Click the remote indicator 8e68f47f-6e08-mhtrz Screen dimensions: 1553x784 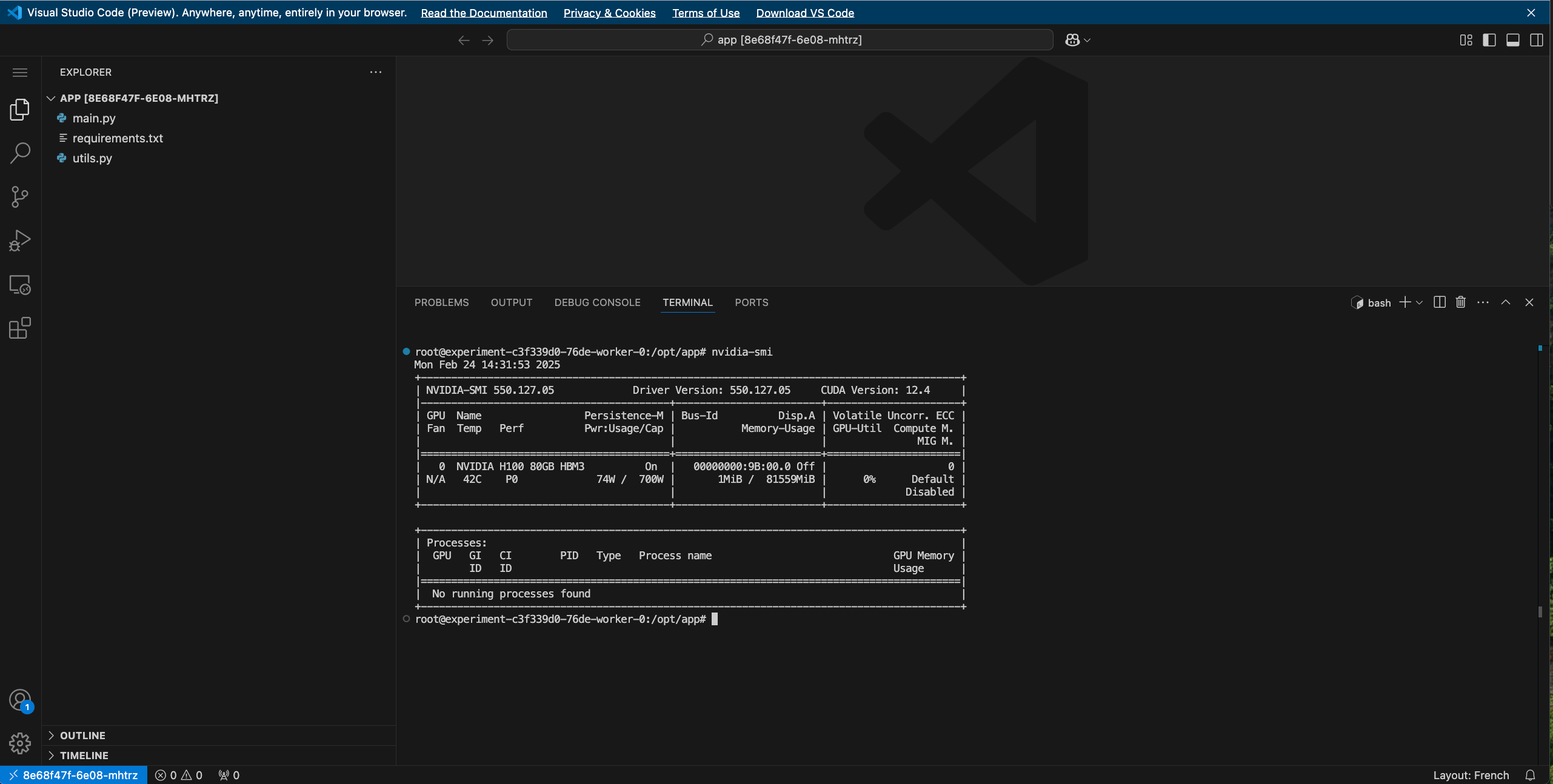73,775
